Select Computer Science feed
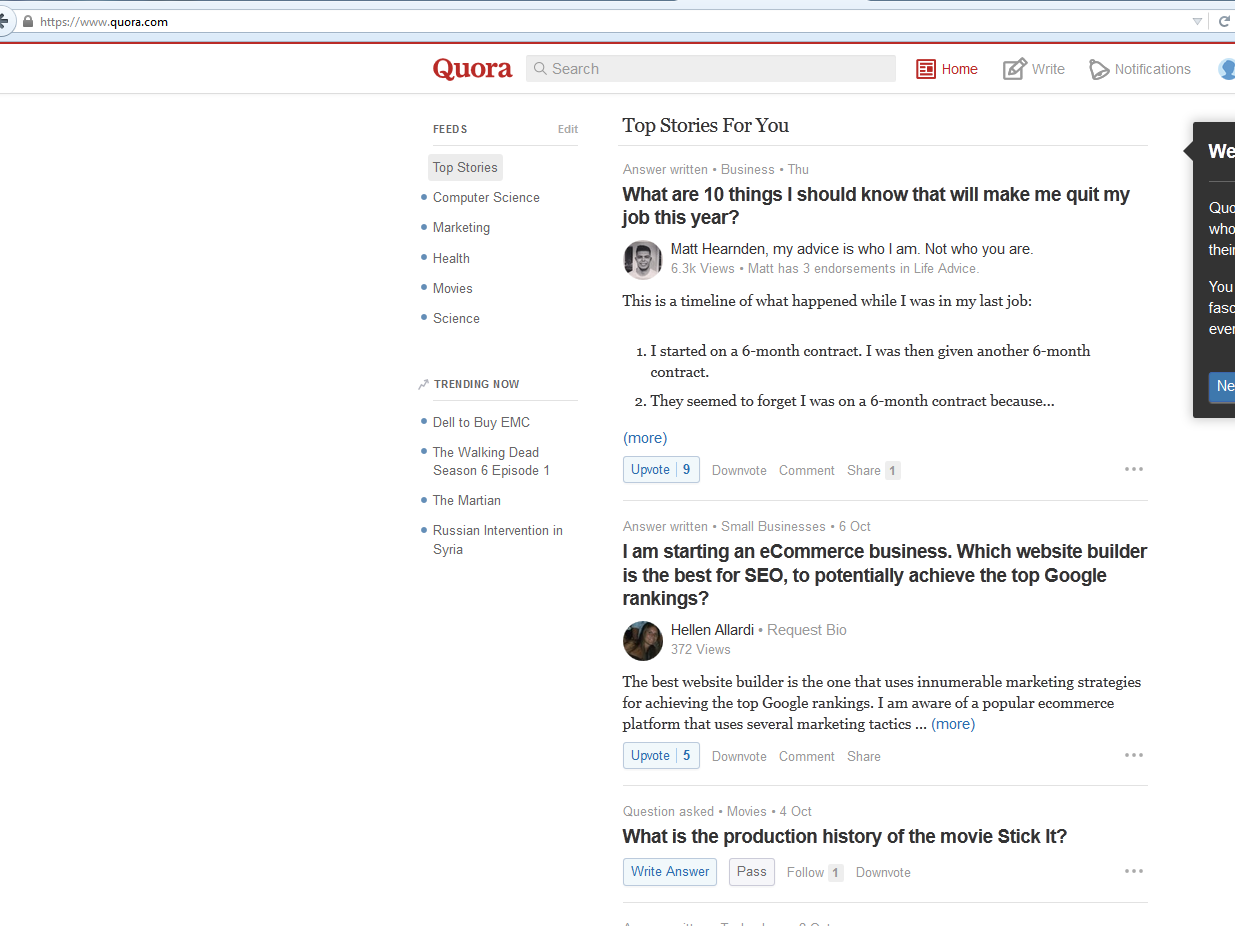1235x926 pixels. pos(486,198)
